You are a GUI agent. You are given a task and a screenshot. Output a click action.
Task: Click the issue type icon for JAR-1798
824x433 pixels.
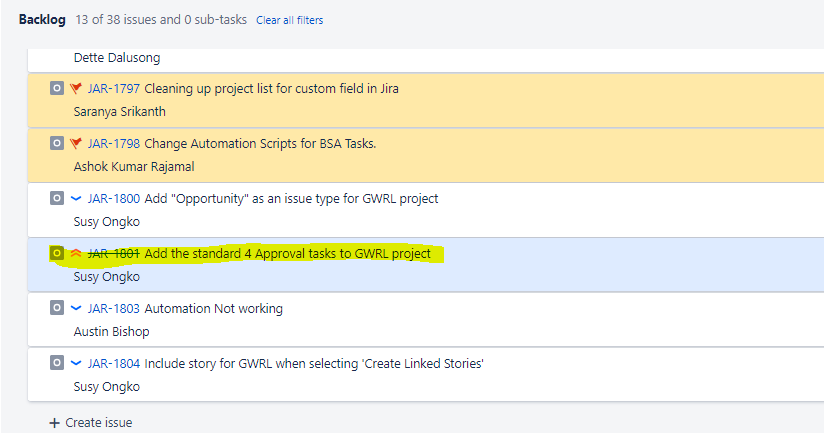tap(57, 143)
